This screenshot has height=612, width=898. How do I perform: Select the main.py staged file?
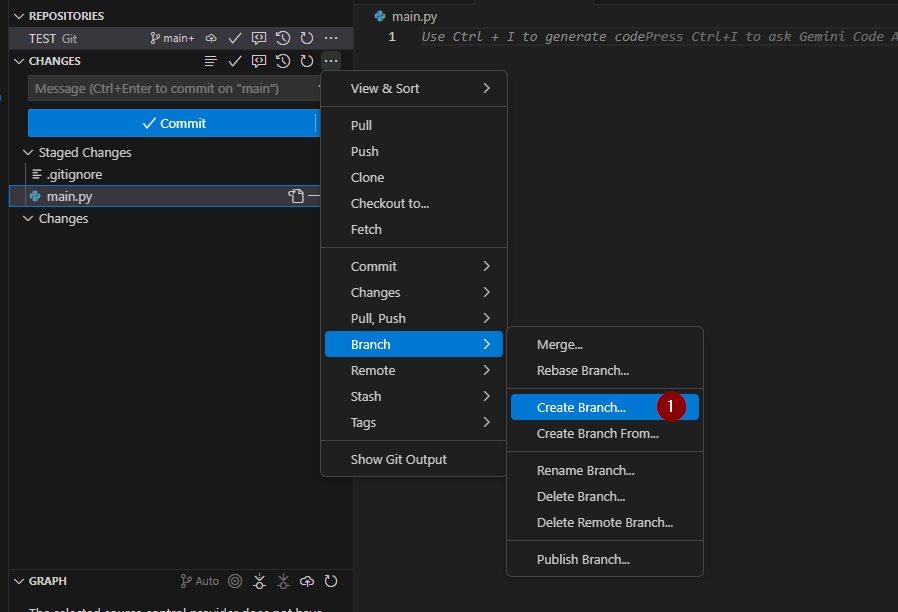(164, 196)
